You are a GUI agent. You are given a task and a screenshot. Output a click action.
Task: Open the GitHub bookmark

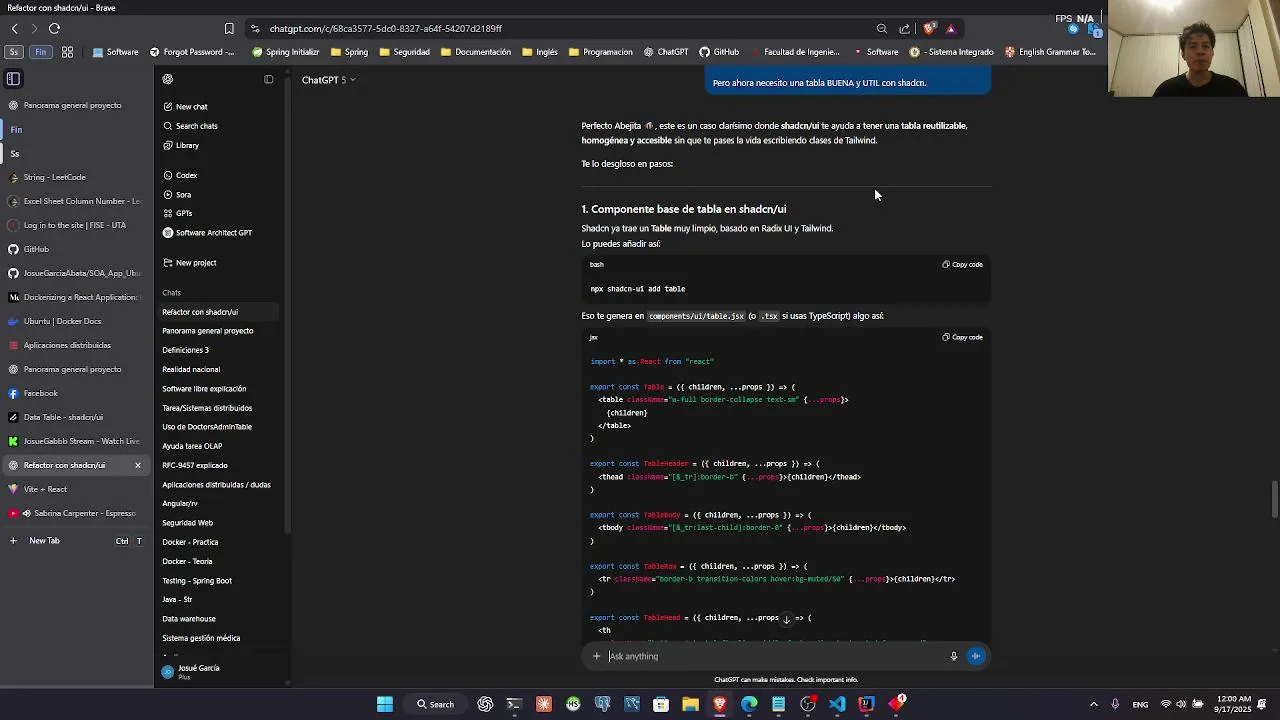pyautogui.click(x=719, y=52)
